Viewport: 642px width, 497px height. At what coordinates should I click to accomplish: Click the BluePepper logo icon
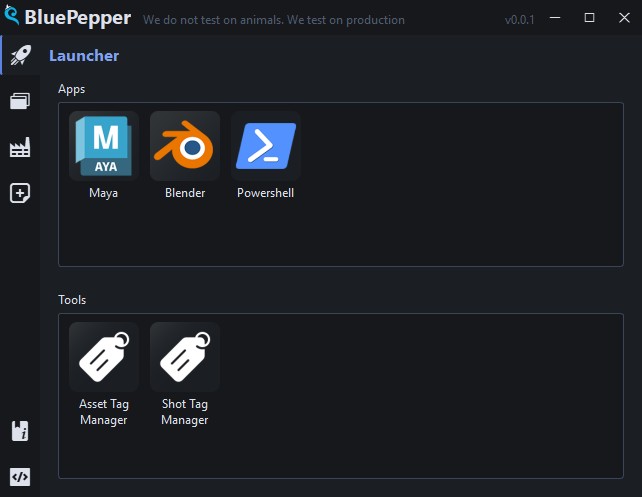[x=11, y=15]
